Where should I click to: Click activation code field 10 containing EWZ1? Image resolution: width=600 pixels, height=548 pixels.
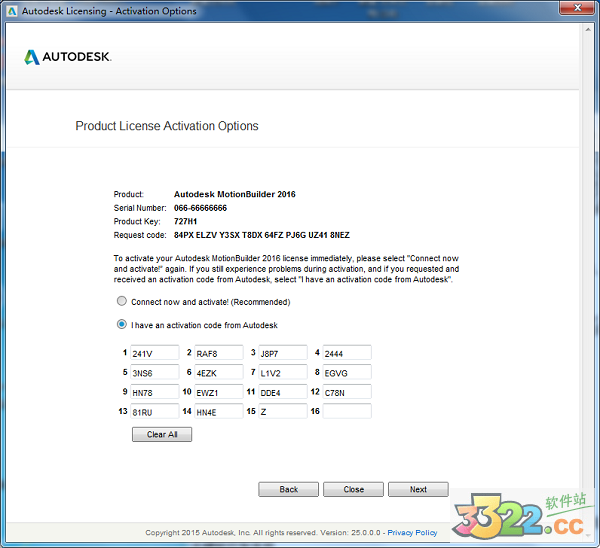pyautogui.click(x=219, y=392)
